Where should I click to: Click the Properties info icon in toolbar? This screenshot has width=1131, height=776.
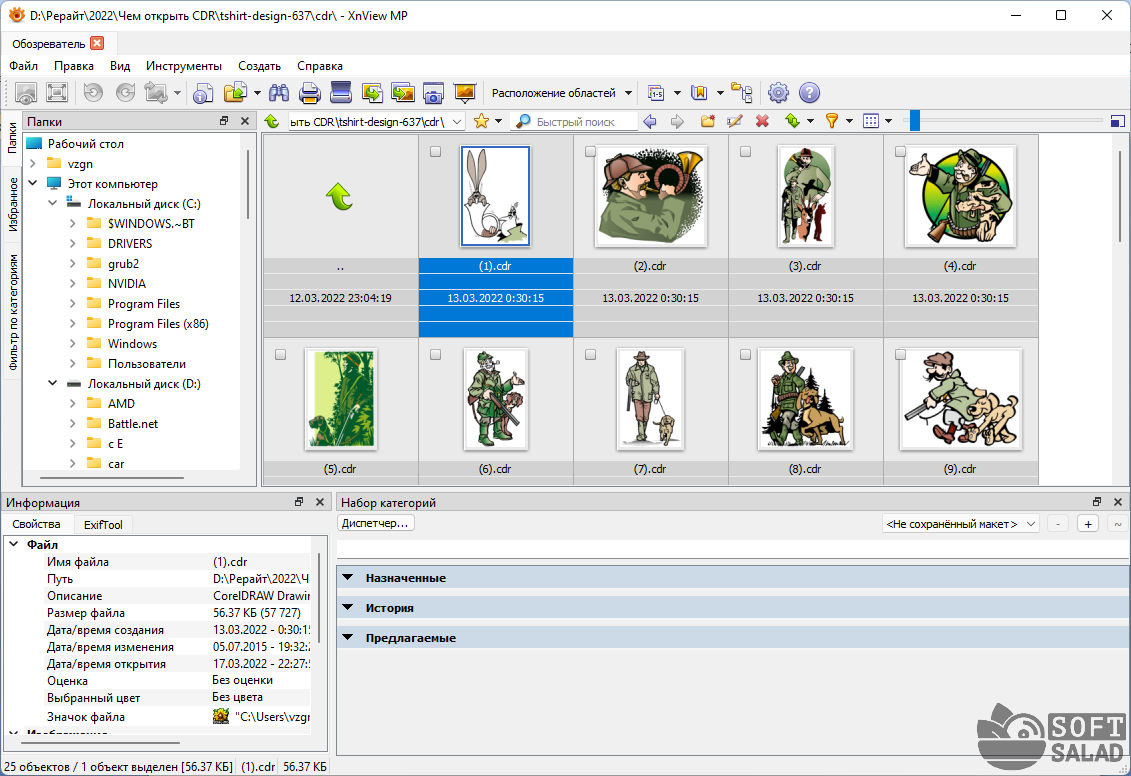[203, 92]
